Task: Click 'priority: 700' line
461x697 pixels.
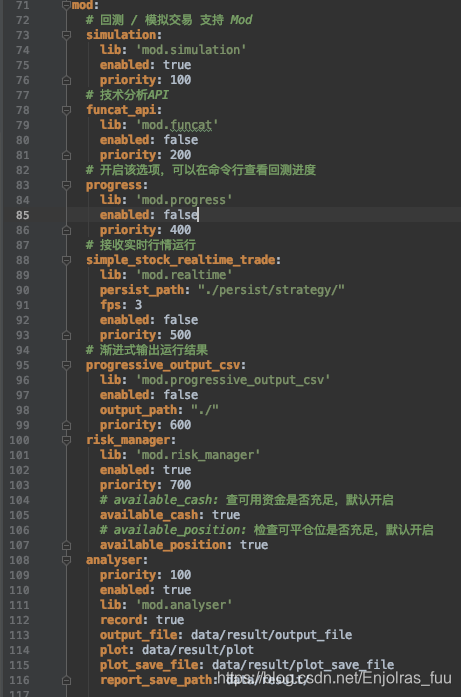Action: tap(145, 485)
